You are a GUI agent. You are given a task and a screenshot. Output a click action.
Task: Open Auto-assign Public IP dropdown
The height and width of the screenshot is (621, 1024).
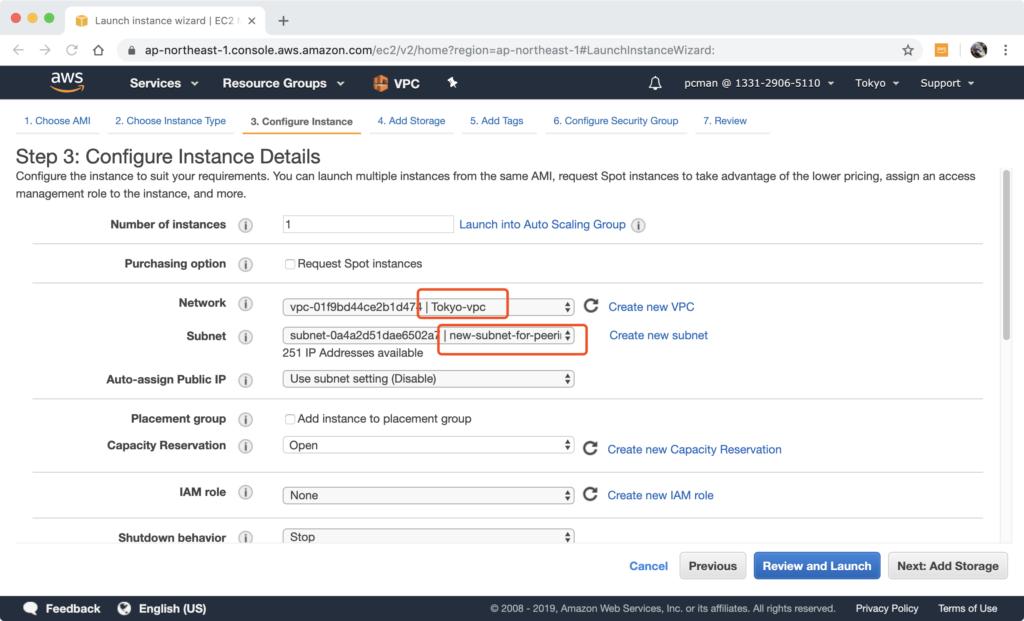coord(428,379)
